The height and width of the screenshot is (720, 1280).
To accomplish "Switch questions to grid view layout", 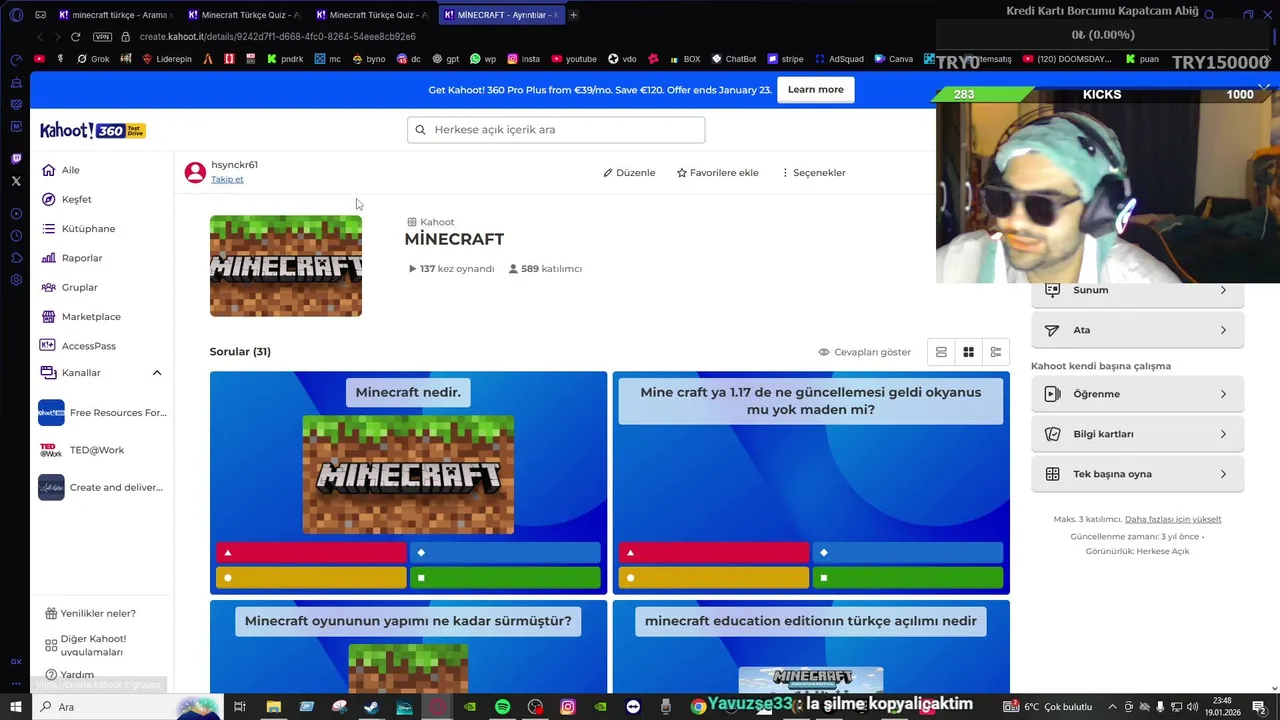I will point(968,352).
